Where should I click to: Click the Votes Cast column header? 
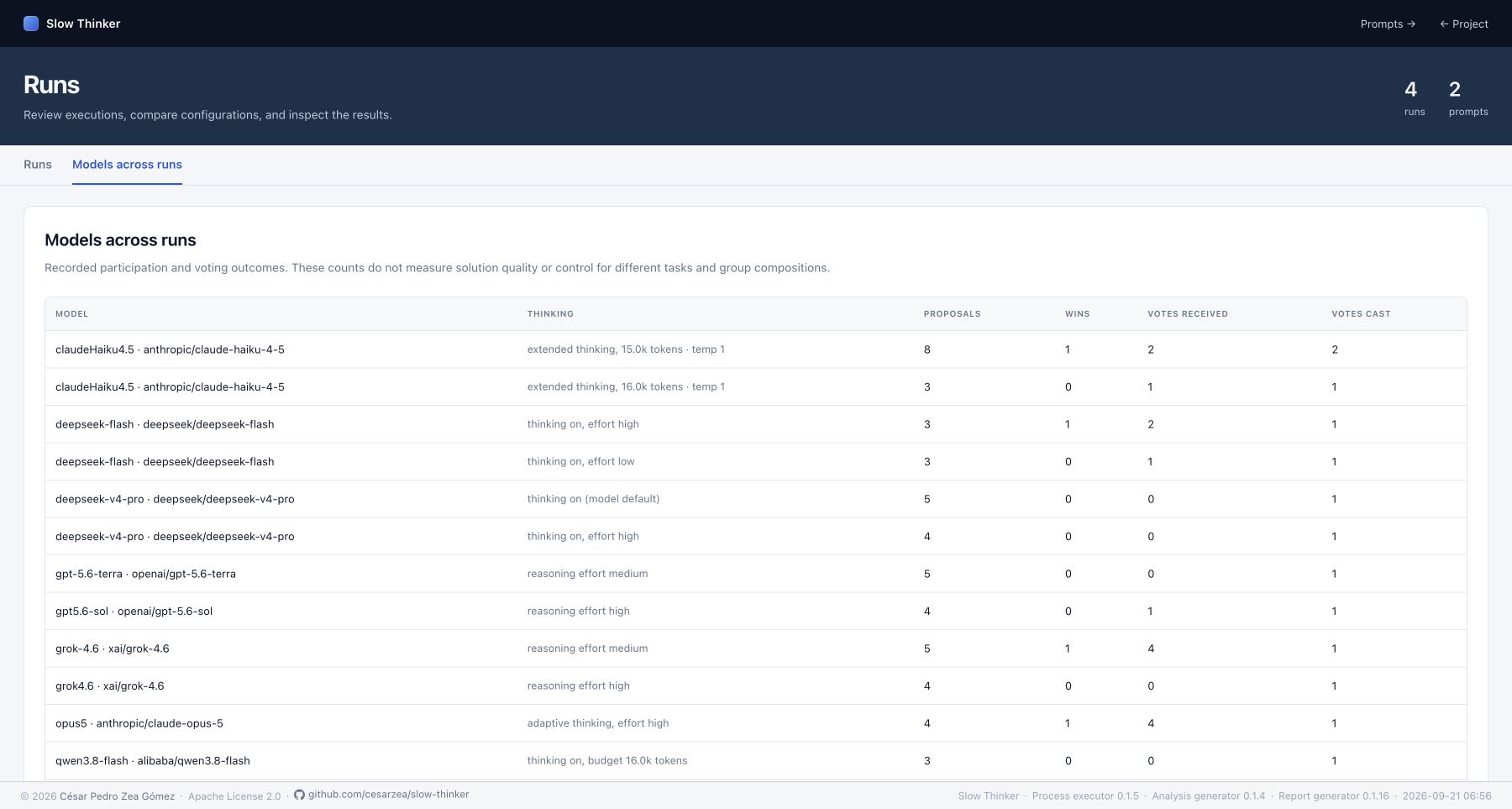pyautogui.click(x=1361, y=314)
